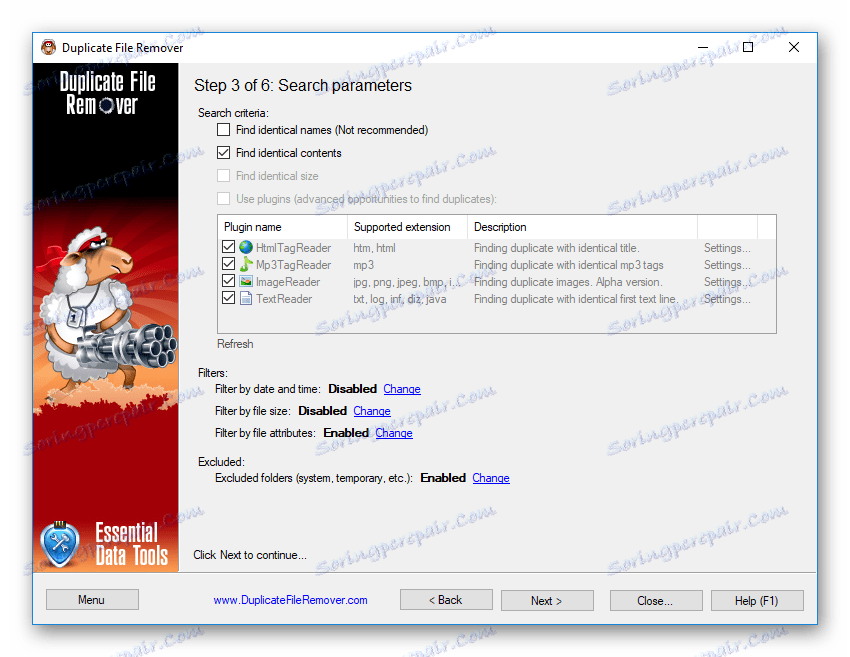Click the Mp3TagReader music note icon

(246, 265)
